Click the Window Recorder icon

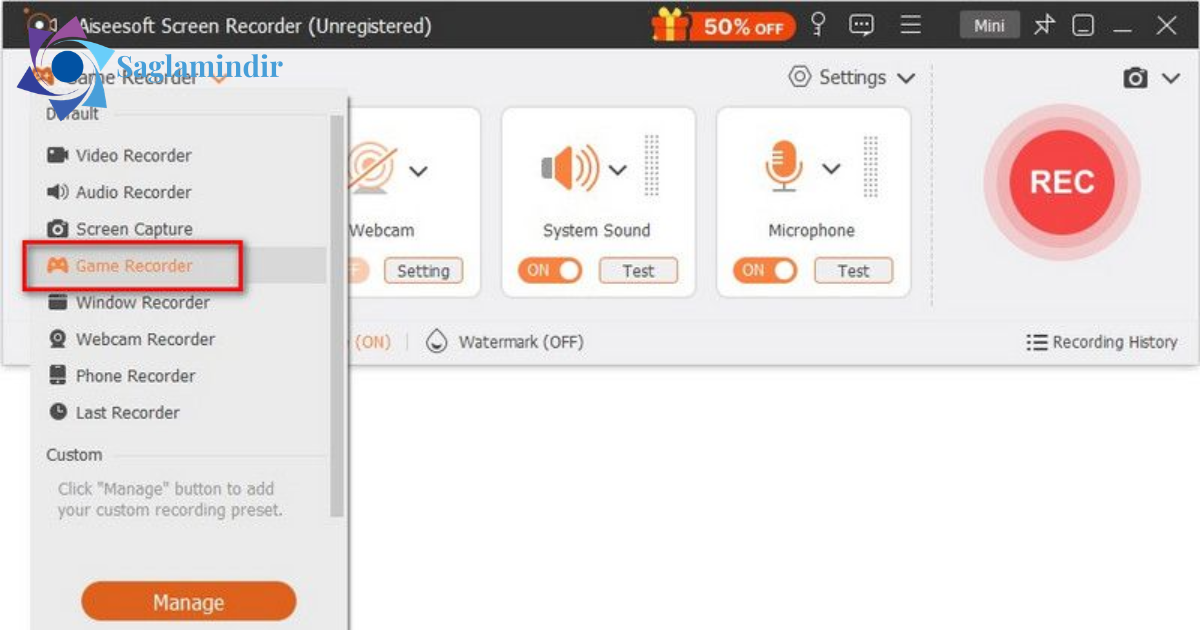[58, 302]
